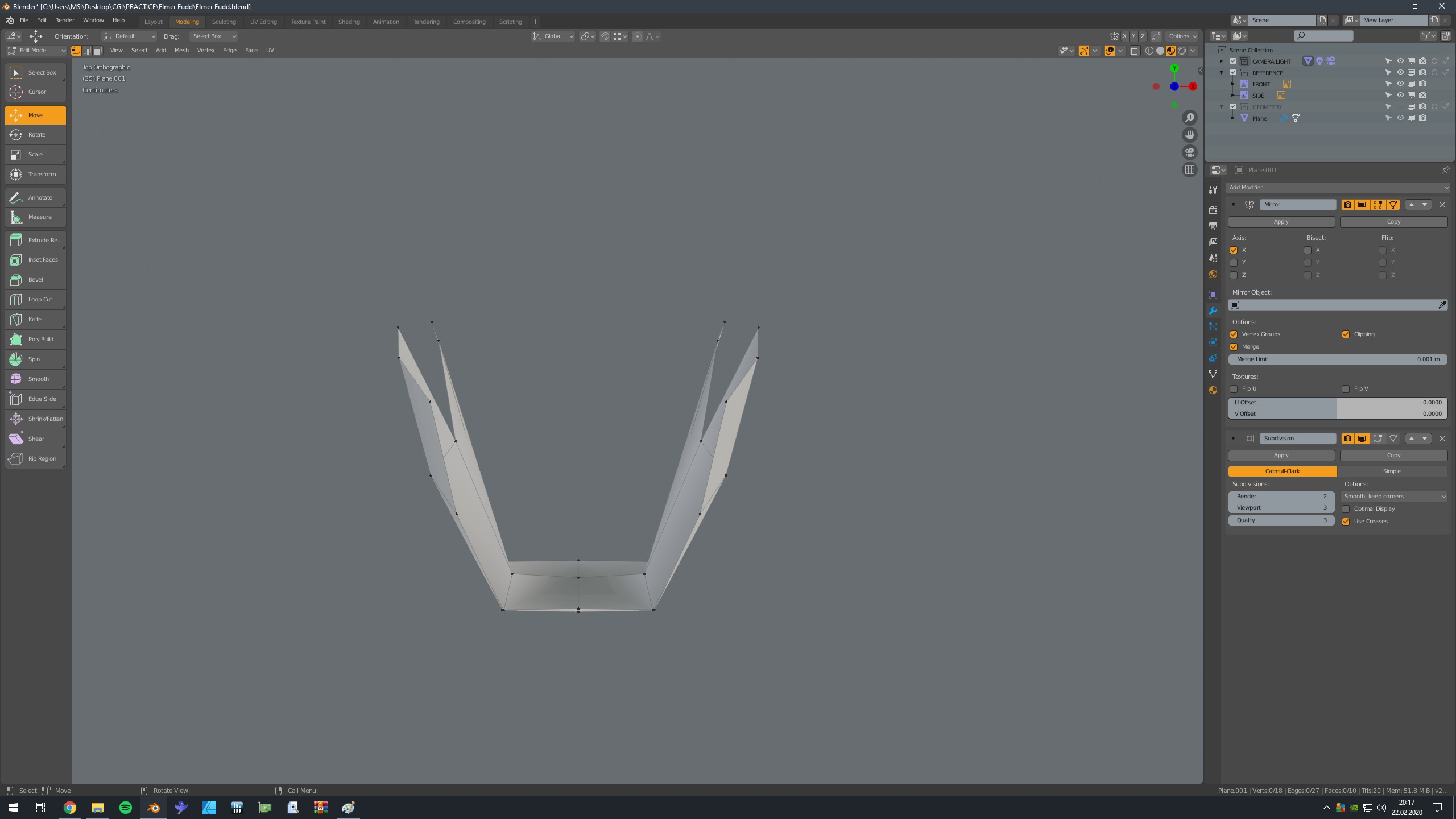Select the Edge Slide tool

click(x=35, y=399)
